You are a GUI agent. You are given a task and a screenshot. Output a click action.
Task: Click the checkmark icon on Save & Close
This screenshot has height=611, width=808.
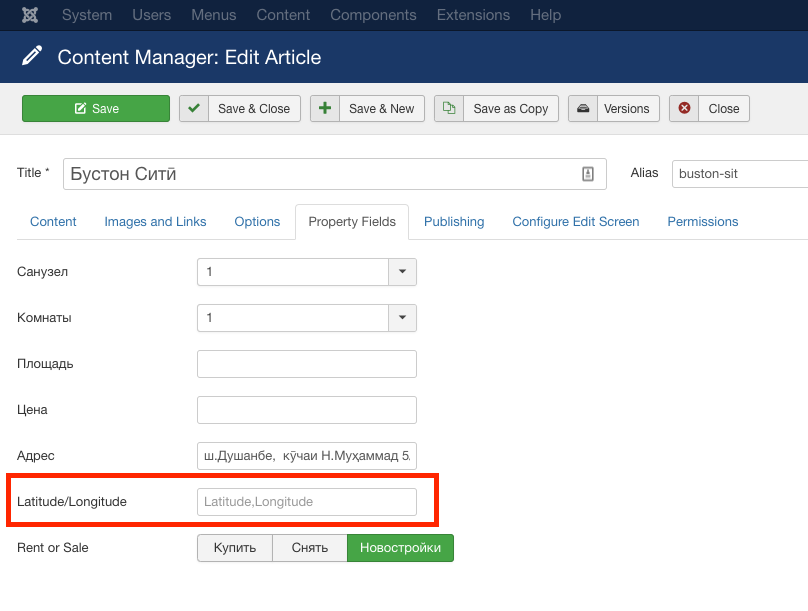click(194, 109)
